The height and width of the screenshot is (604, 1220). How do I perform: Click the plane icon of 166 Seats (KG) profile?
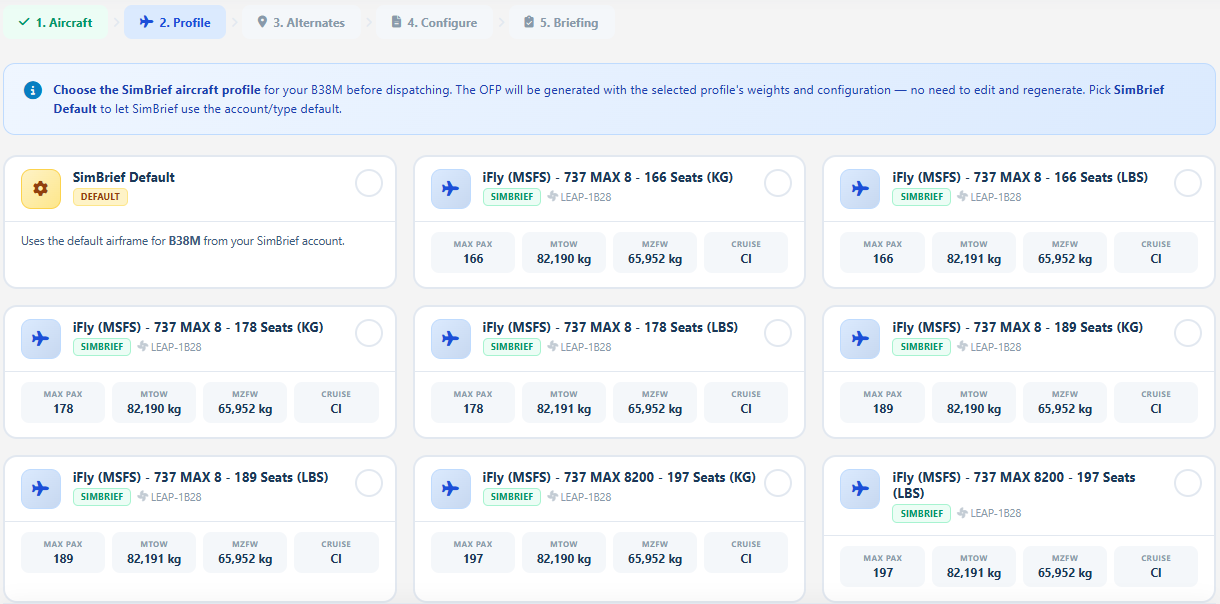click(451, 189)
